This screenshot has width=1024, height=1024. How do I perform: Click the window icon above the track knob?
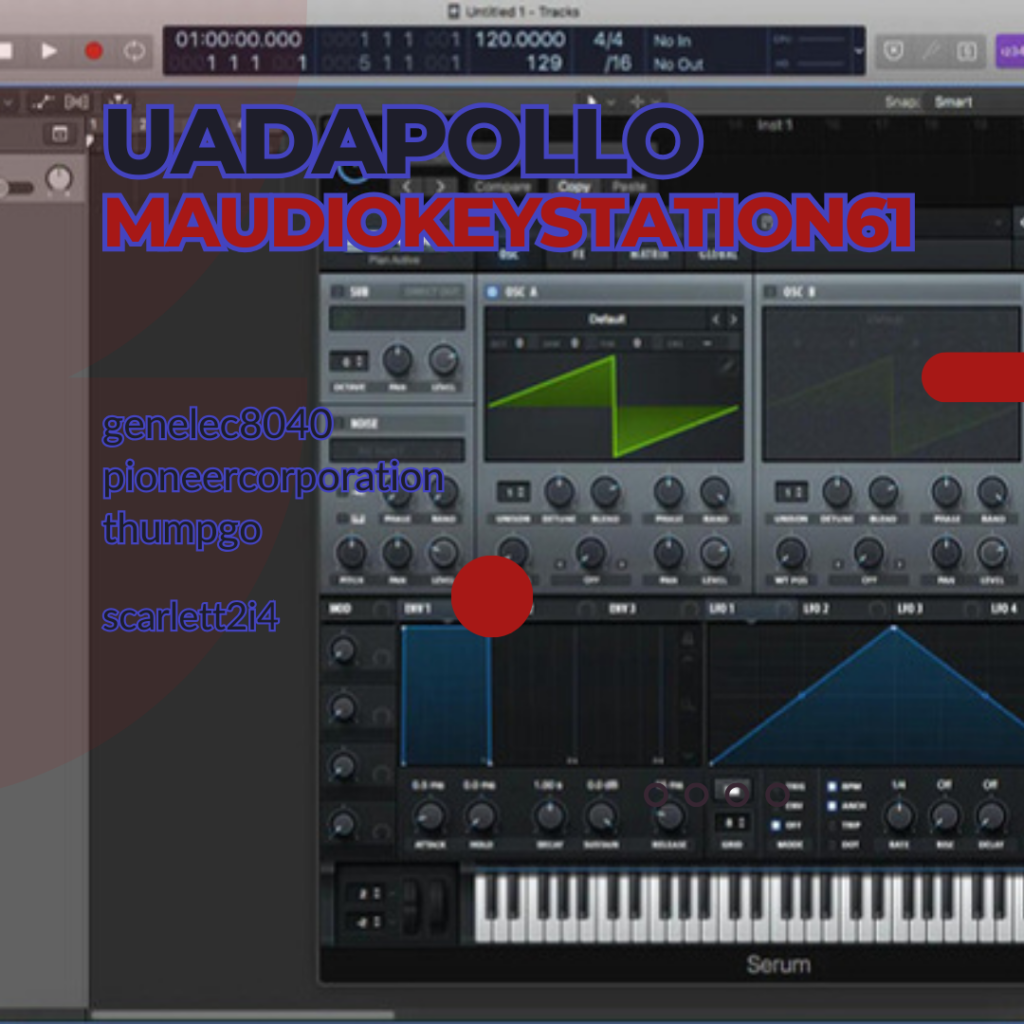pos(59,134)
